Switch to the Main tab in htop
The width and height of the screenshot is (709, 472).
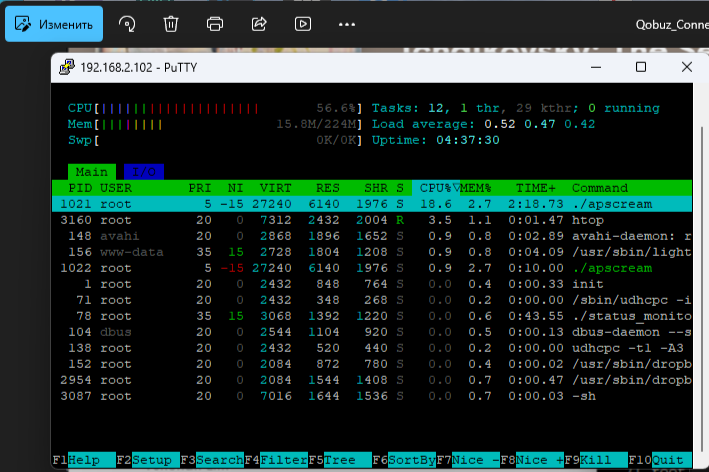point(91,172)
